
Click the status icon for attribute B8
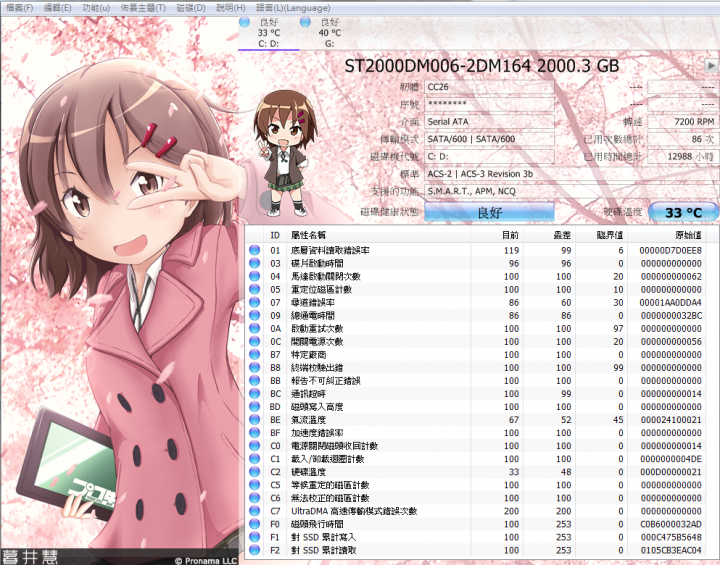(x=254, y=367)
